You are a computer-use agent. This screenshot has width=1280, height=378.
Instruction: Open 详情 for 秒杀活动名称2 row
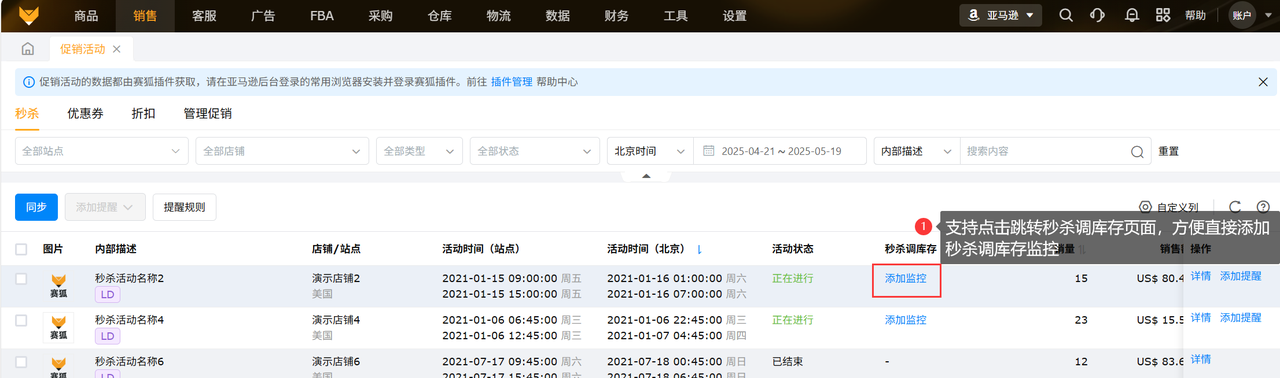click(x=1200, y=276)
